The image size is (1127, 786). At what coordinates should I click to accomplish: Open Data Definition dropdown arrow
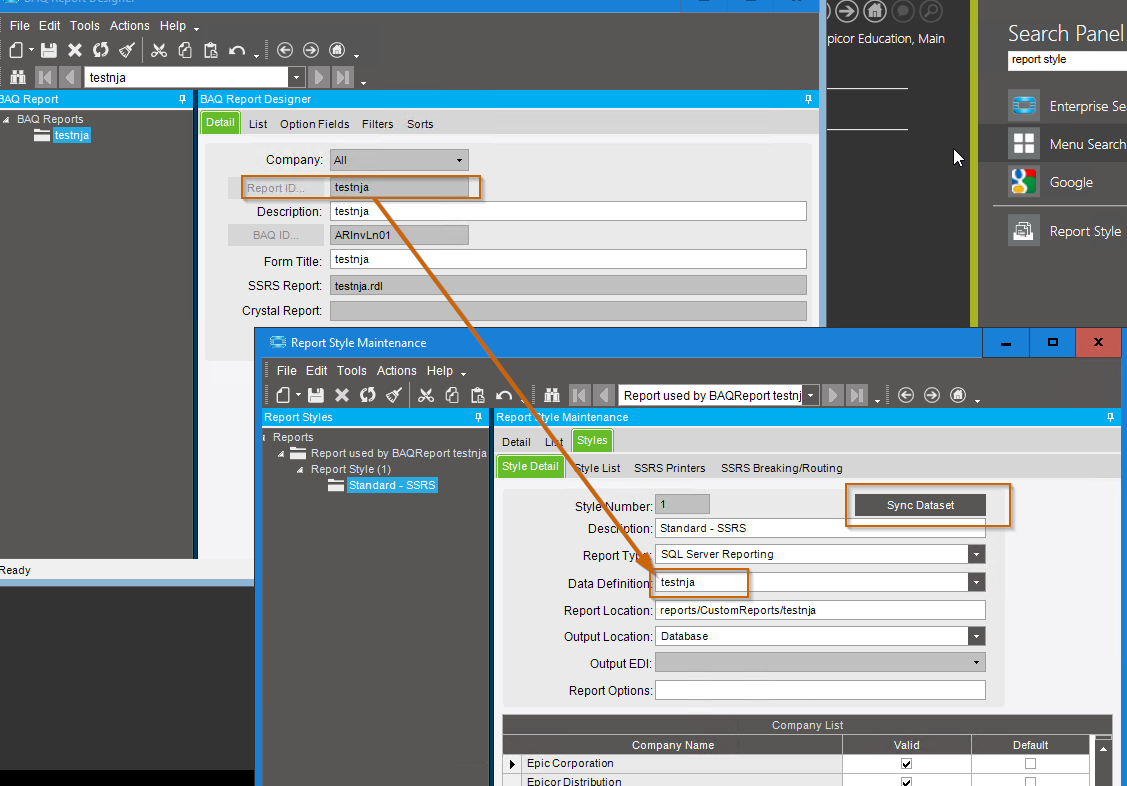pyautogui.click(x=976, y=583)
